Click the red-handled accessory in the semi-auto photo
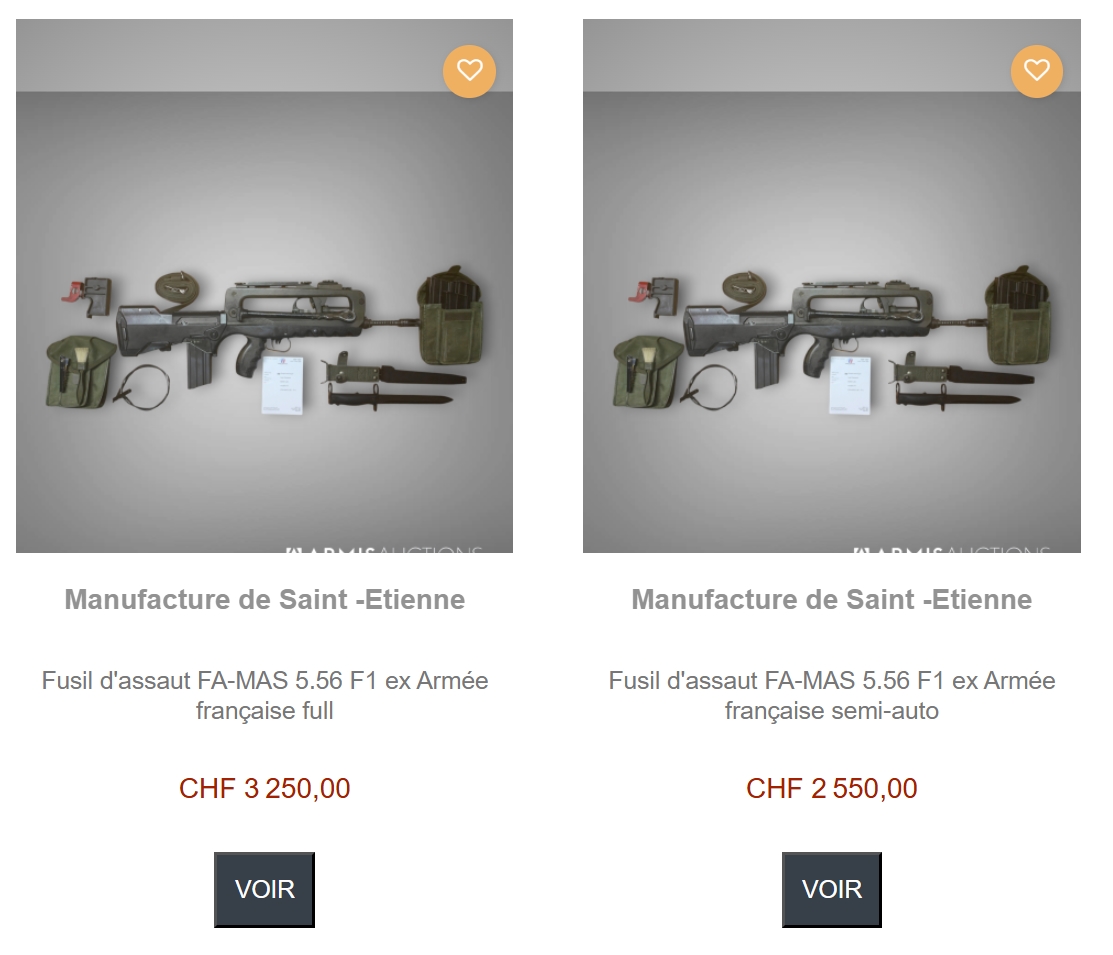 point(638,294)
